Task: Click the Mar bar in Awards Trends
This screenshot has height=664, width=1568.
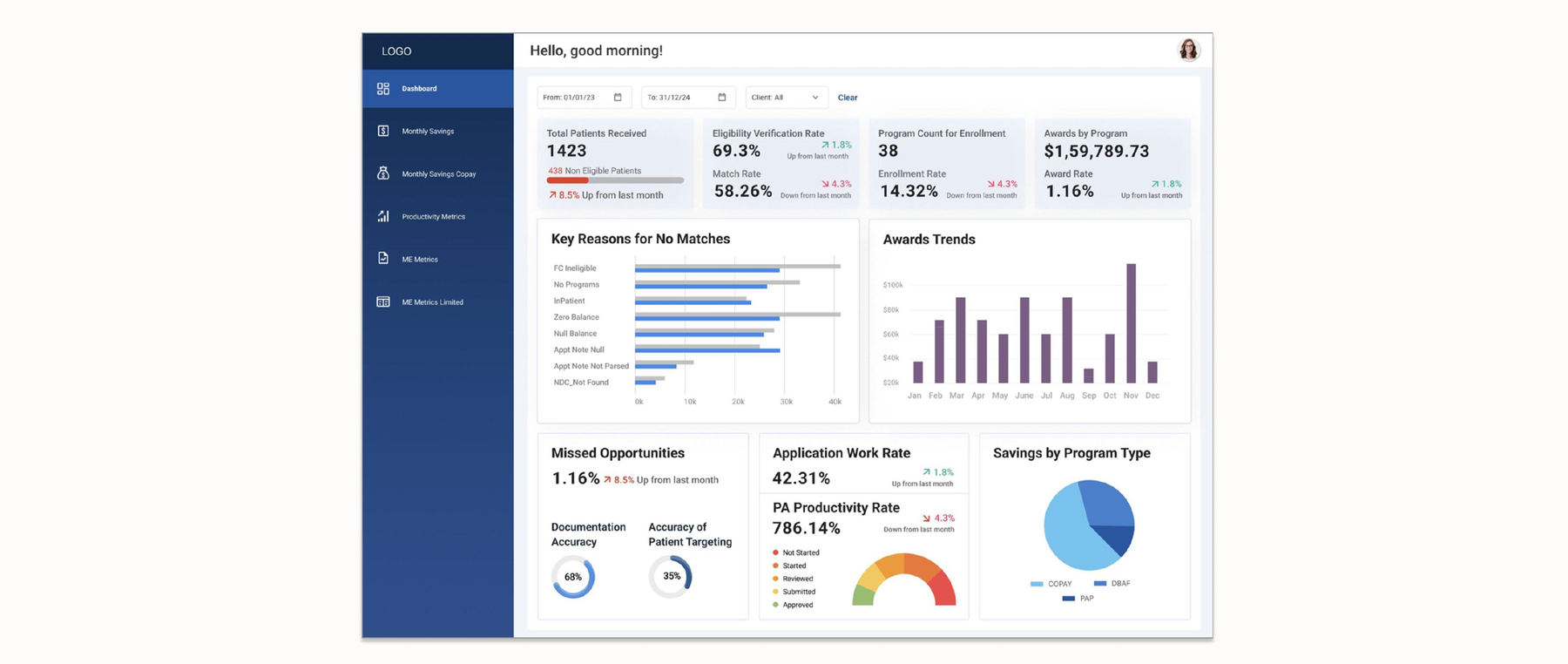Action: pos(960,340)
